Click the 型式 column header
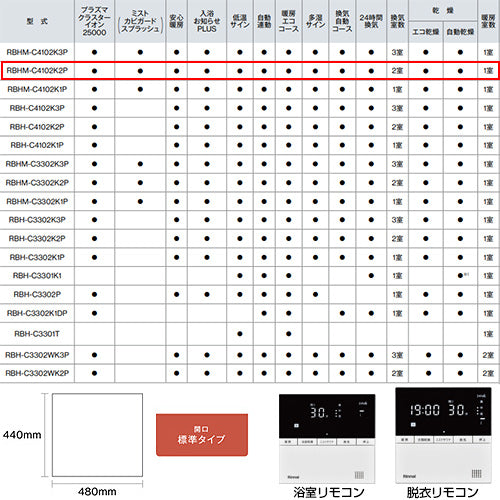Image resolution: width=500 pixels, height=500 pixels. coord(37,21)
